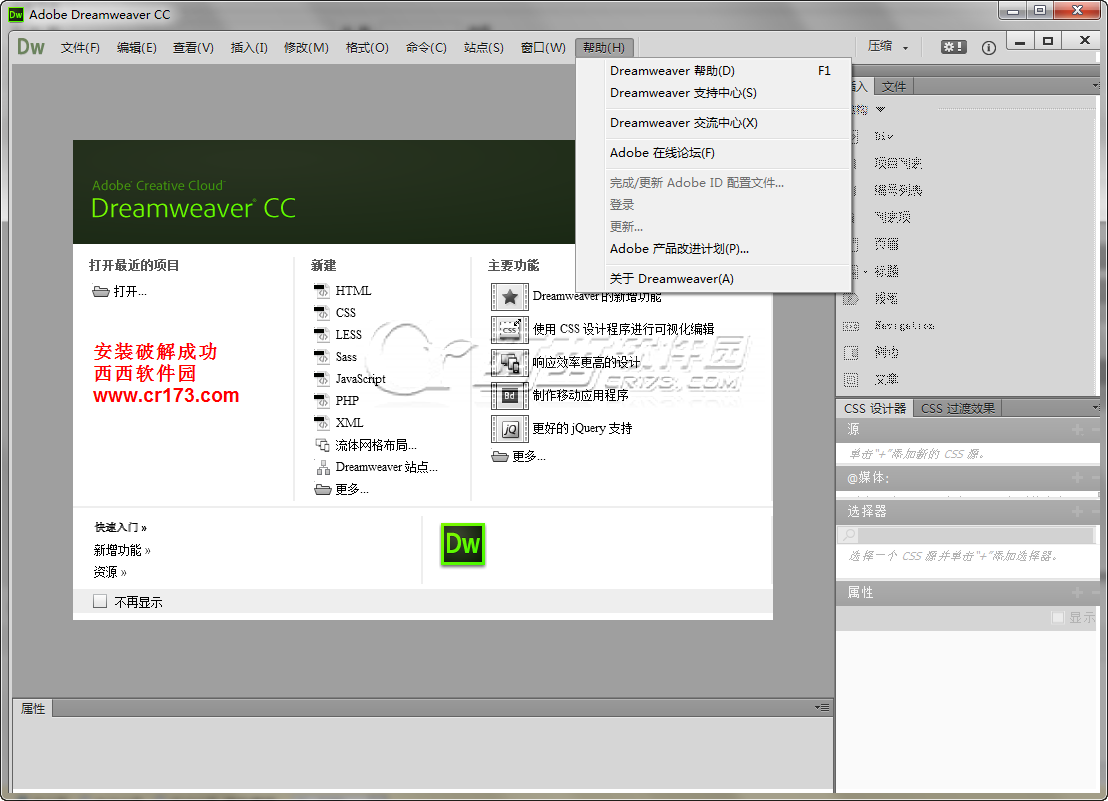This screenshot has height=801, width=1108.
Task: Click the HTML new file icon
Action: point(322,290)
